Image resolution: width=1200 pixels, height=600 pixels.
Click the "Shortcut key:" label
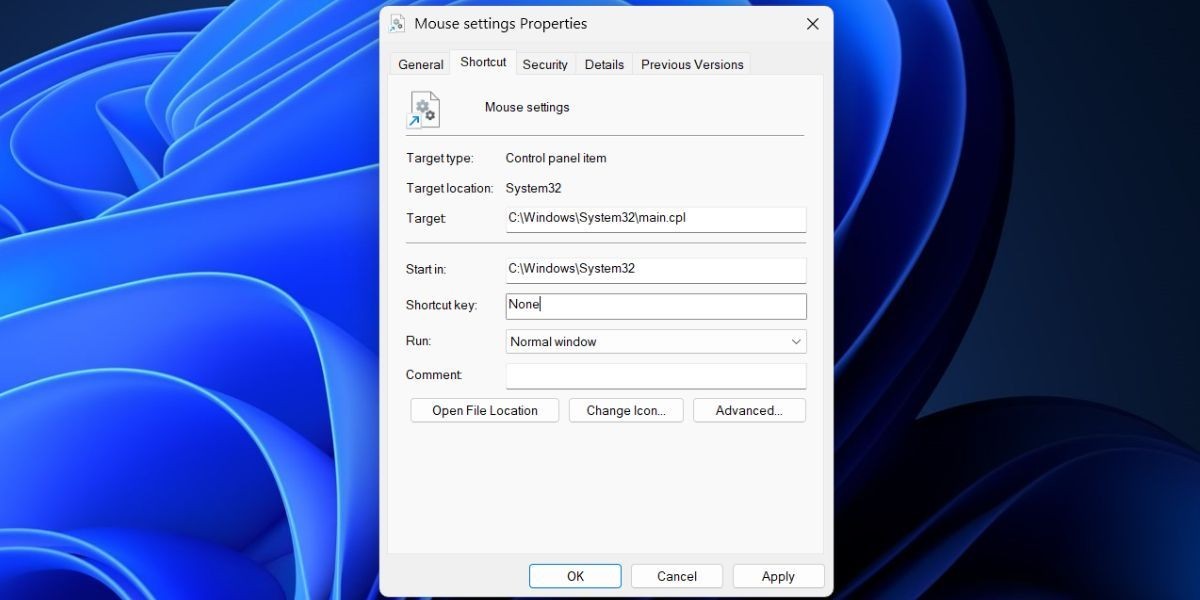(x=442, y=305)
